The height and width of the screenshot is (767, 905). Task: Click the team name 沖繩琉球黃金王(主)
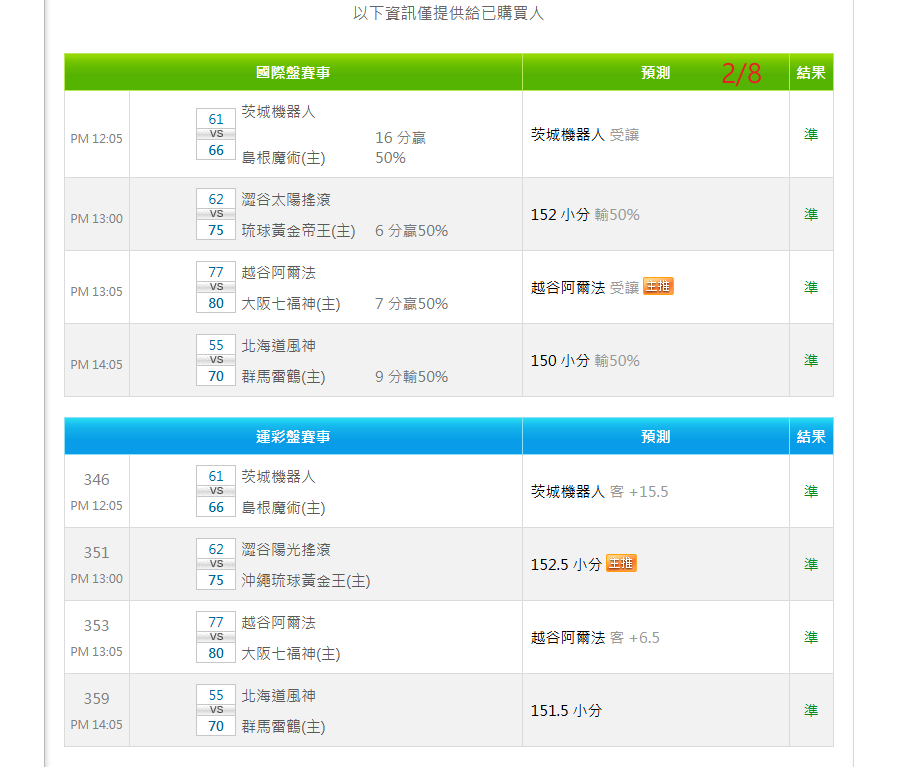(x=305, y=581)
